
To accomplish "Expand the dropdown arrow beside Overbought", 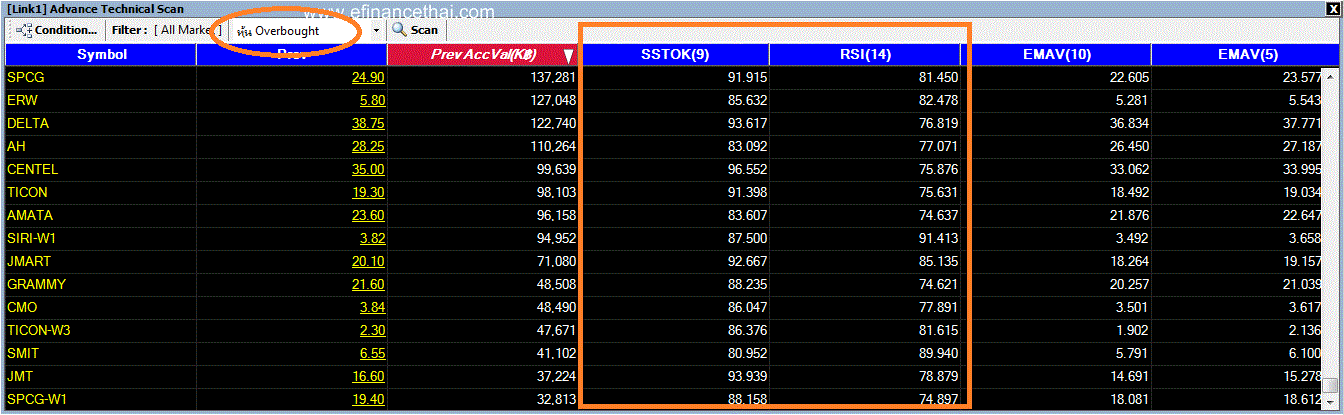I will pos(376,30).
